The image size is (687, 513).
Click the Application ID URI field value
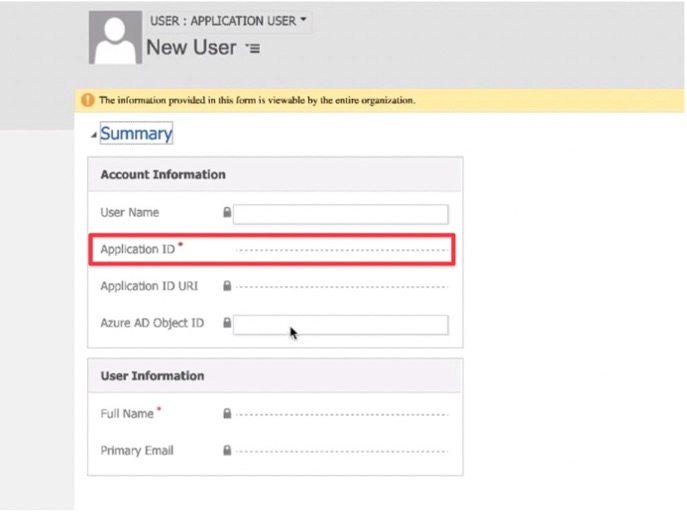click(341, 287)
